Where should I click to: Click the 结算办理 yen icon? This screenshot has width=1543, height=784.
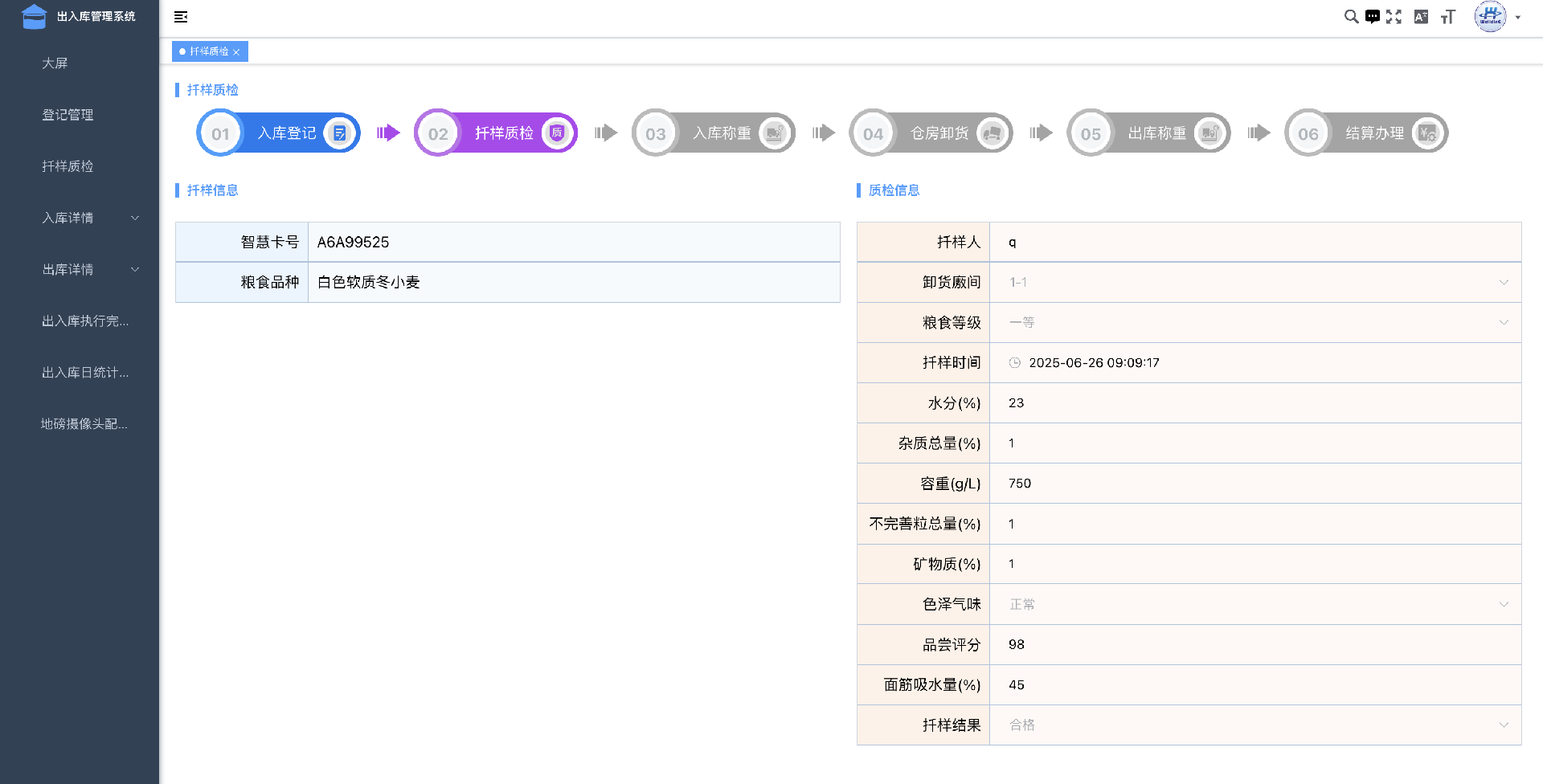click(1427, 133)
